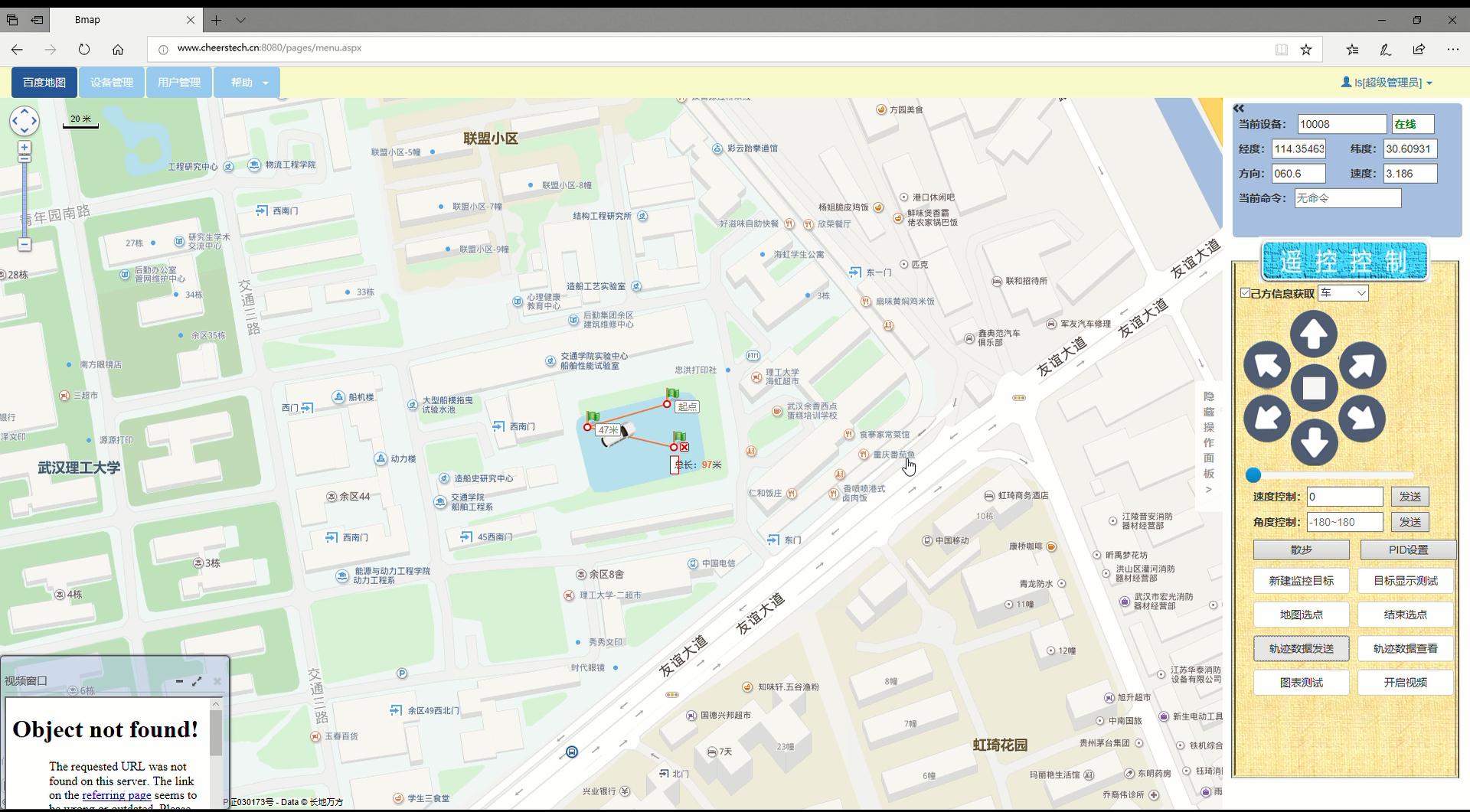Screen dimensions: 1470x812
Task: Refresh the browser page
Action: [x=84, y=49]
